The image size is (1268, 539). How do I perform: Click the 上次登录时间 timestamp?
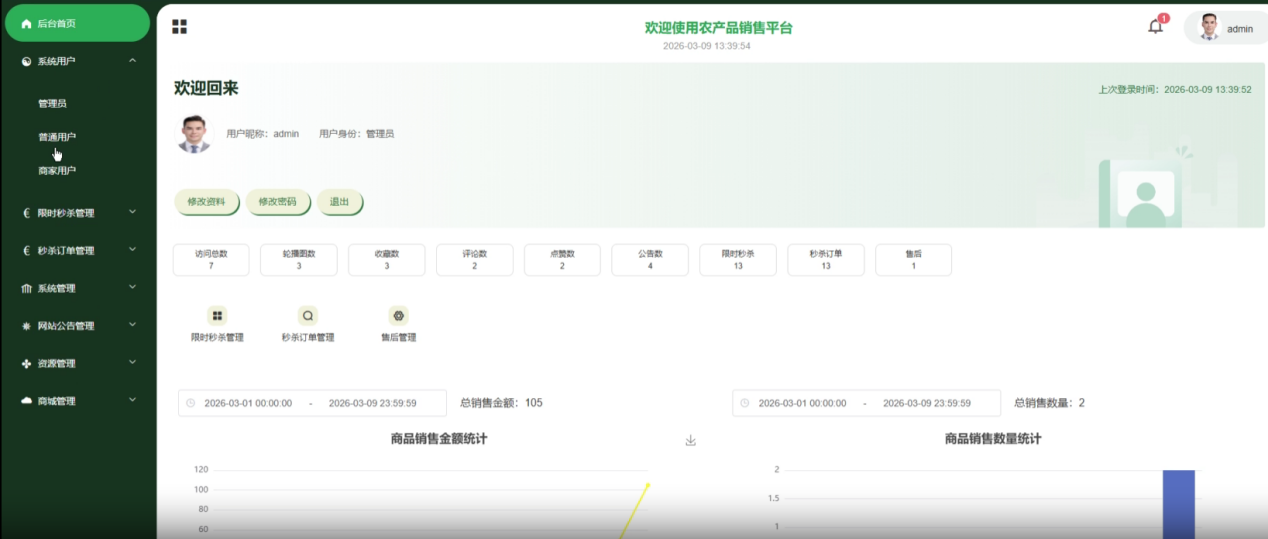click(x=1175, y=89)
